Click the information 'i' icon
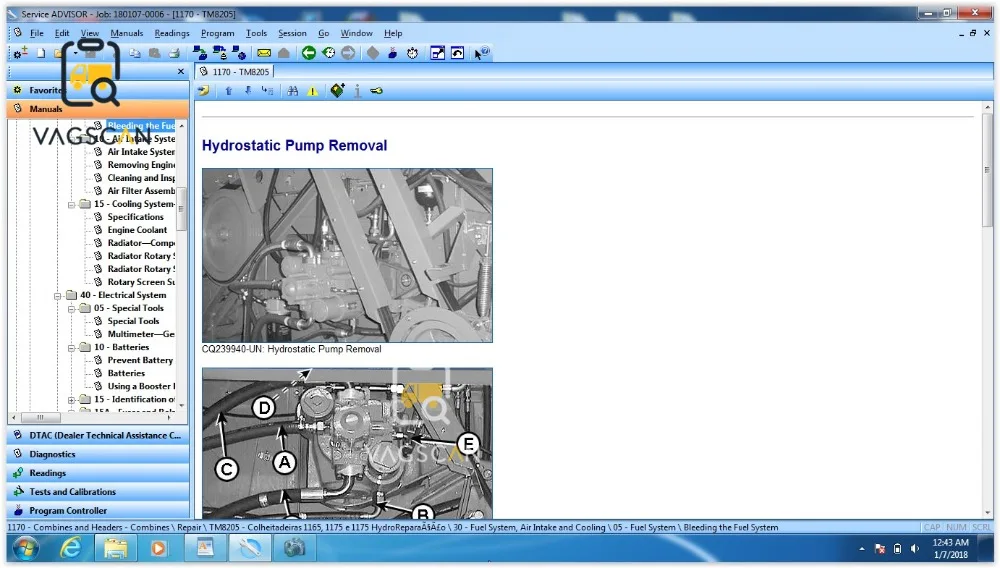 click(357, 91)
